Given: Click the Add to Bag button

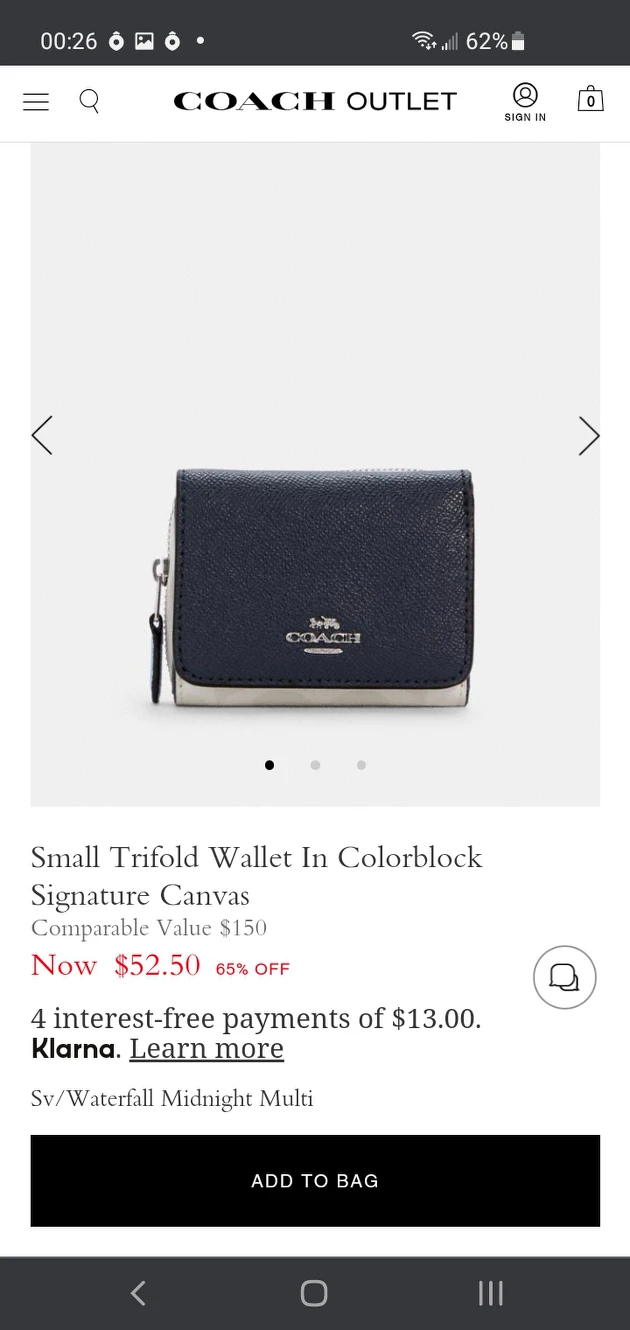Looking at the screenshot, I should point(315,1181).
